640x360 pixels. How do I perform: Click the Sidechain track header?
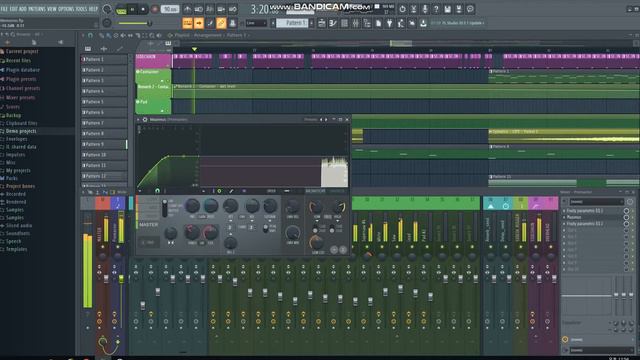tap(153, 61)
